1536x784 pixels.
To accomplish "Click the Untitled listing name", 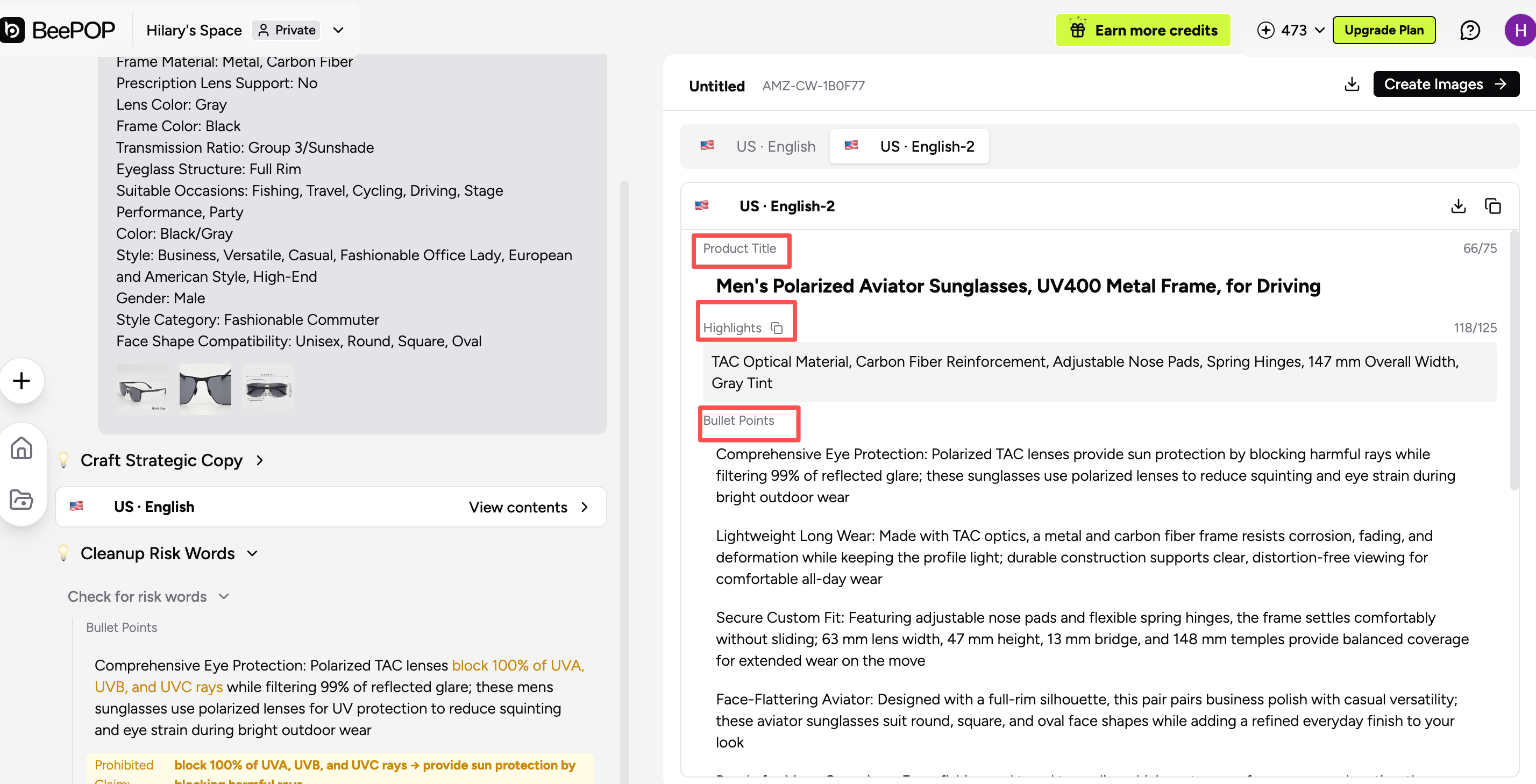I will tap(716, 86).
